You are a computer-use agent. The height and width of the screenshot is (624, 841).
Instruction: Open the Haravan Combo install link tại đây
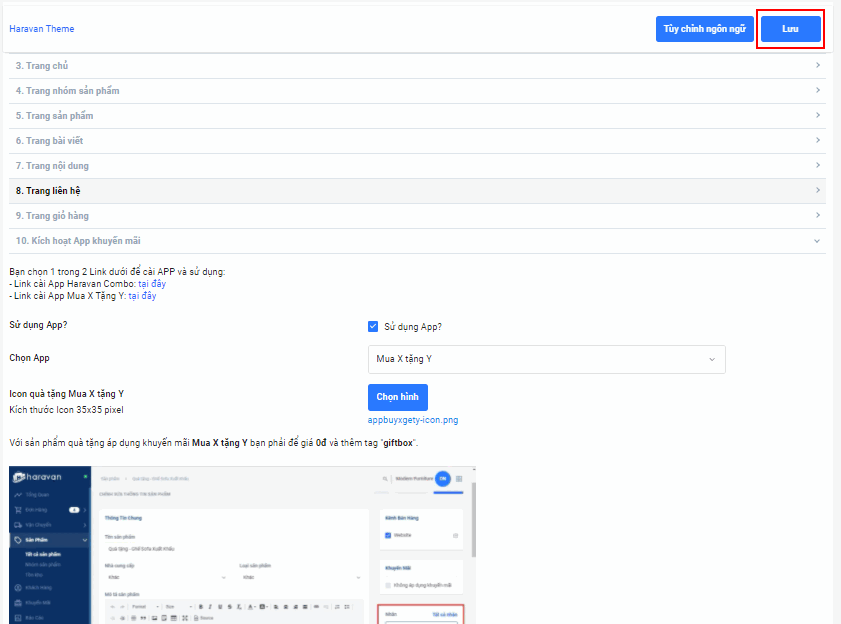coord(152,284)
